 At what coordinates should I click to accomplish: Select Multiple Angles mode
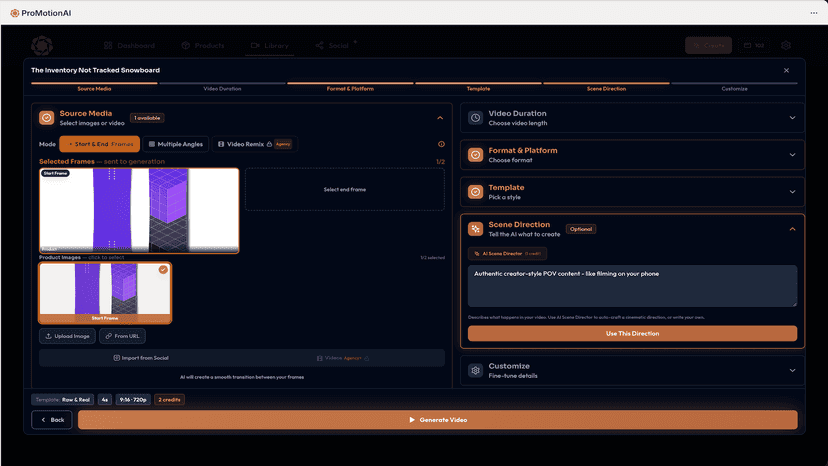176,144
